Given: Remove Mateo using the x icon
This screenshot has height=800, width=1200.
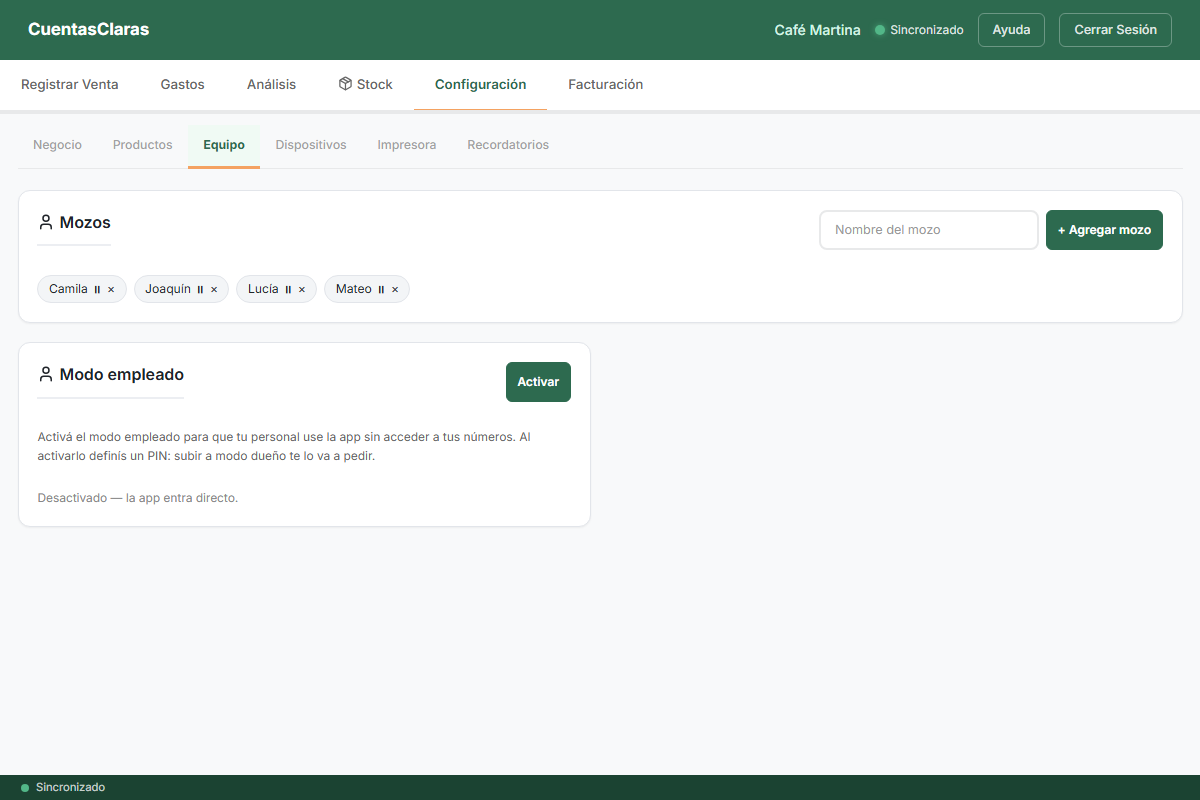Looking at the screenshot, I should coord(395,289).
